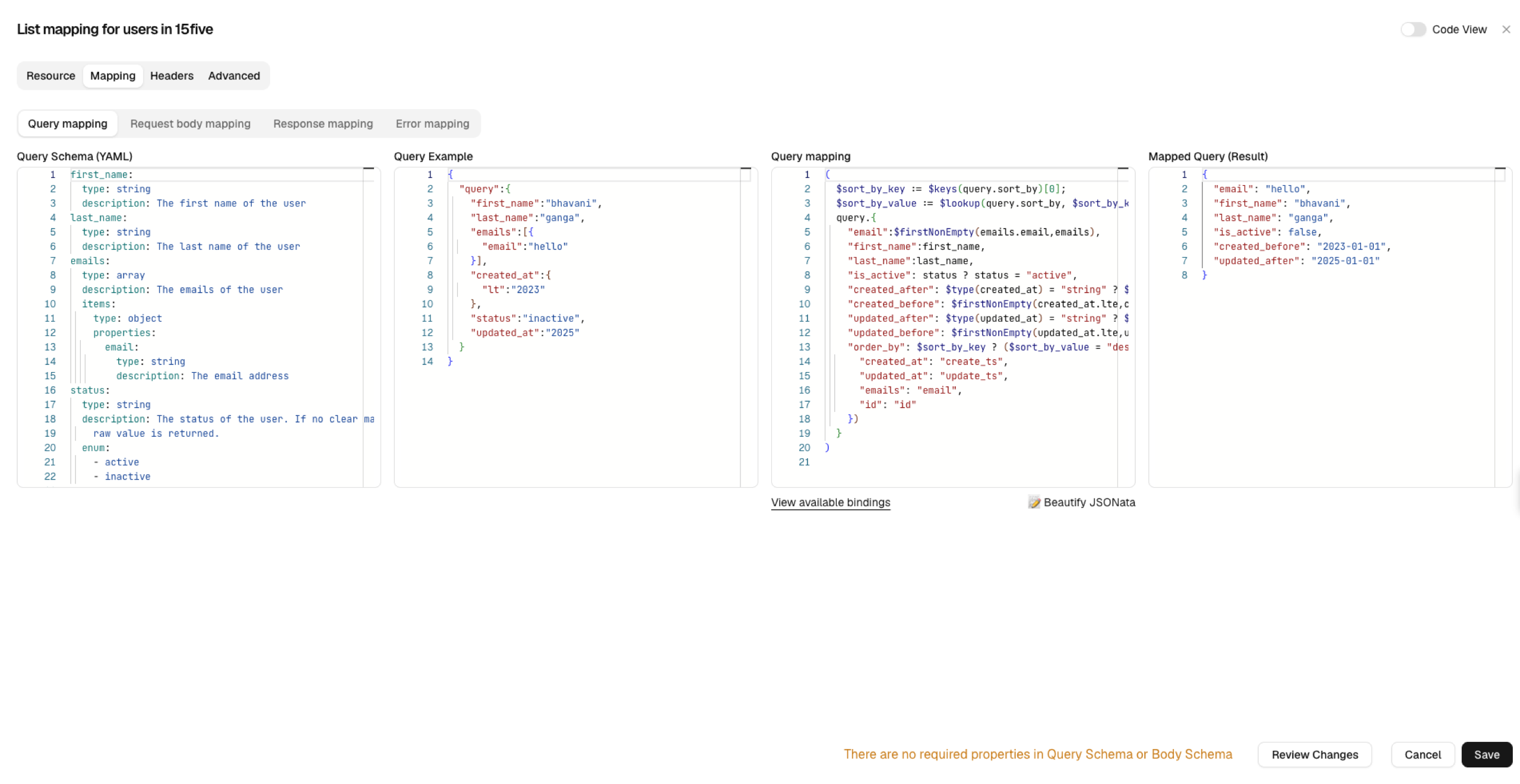Click "emails:" key in Query Schema

pyautogui.click(x=90, y=261)
